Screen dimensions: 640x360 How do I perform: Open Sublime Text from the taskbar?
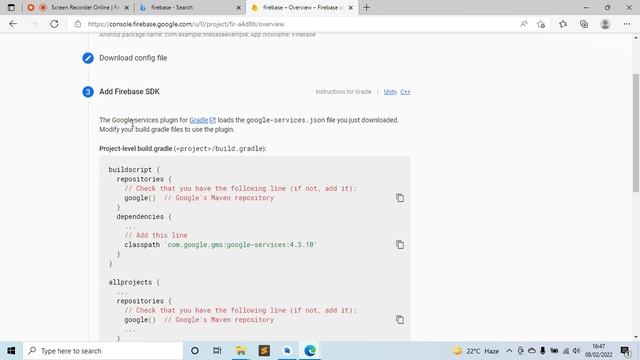[x=264, y=351]
